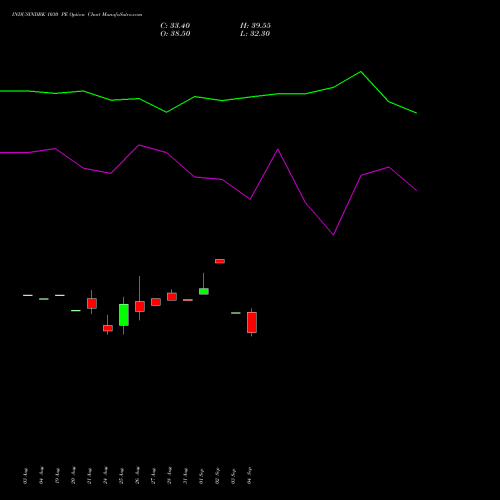500x500 pixels.
Task: Click the chart title text at top left
Action: coord(77,15)
